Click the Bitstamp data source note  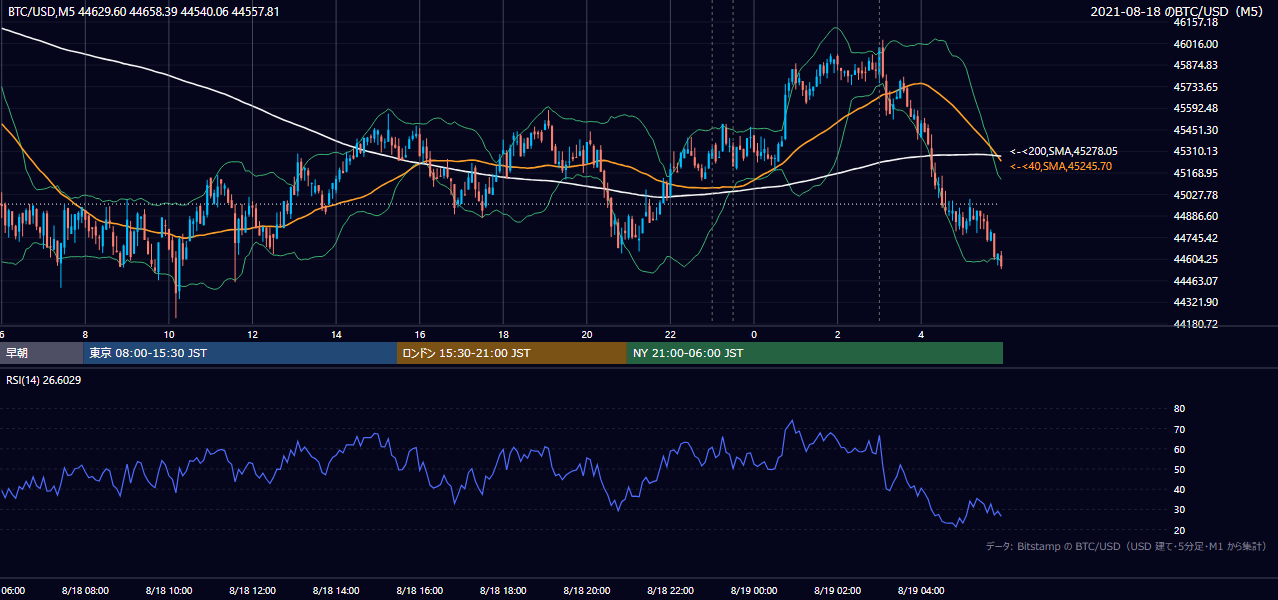(x=1126, y=546)
